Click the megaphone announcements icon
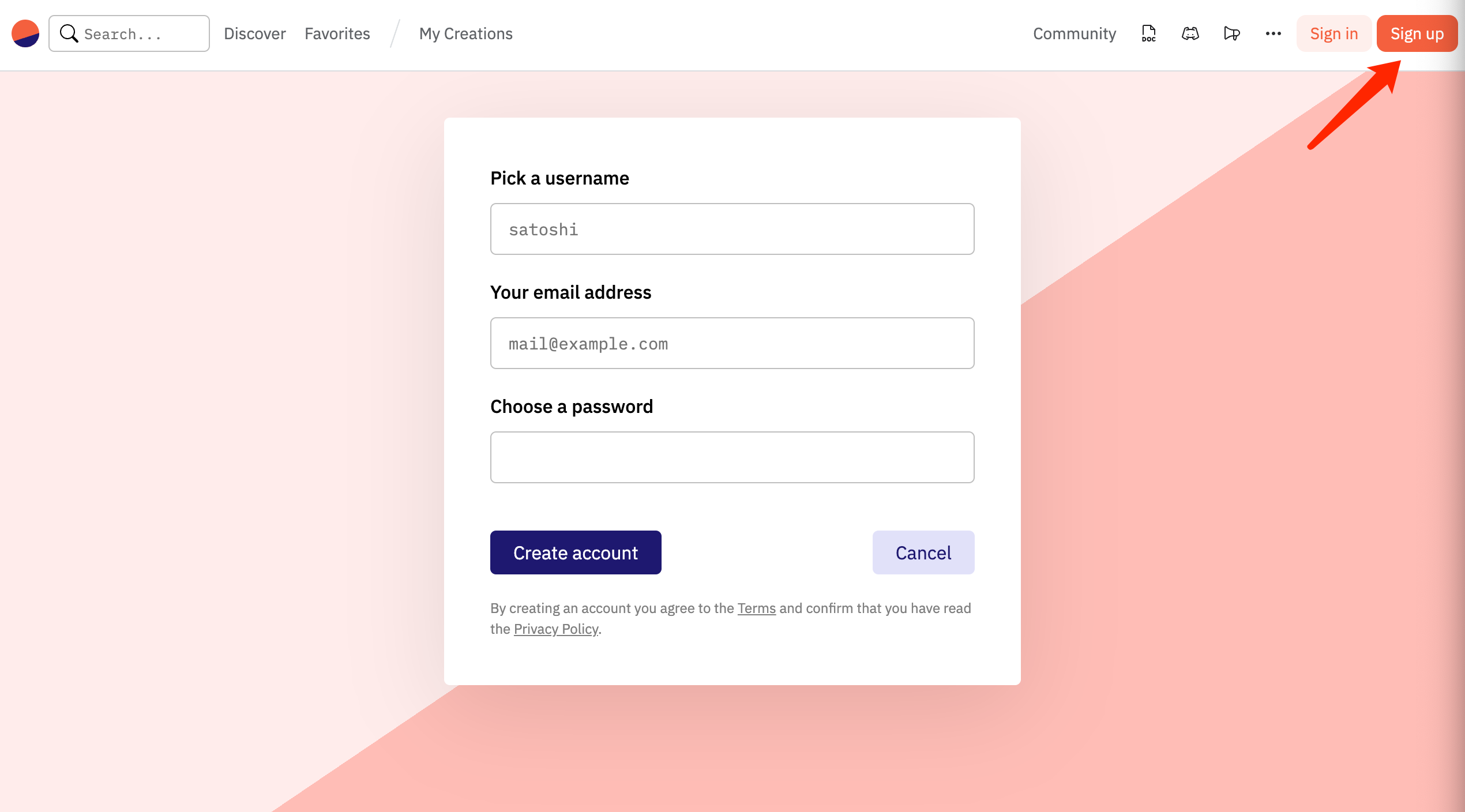Image resolution: width=1465 pixels, height=812 pixels. pyautogui.click(x=1231, y=33)
